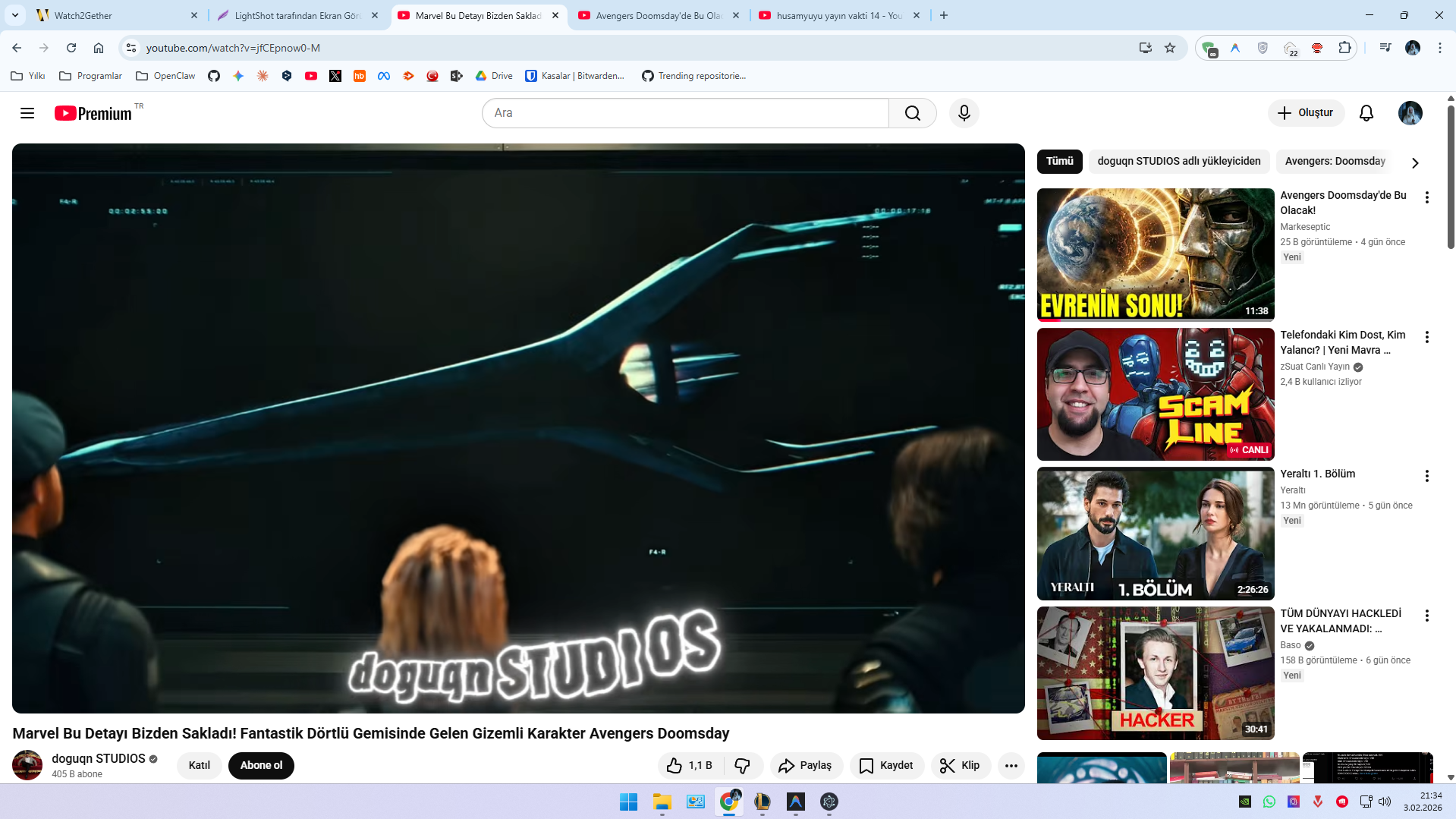1456x819 pixels.
Task: Select doguqn STUDIOS adlı yükleyiciden chip
Action: click(x=1179, y=162)
